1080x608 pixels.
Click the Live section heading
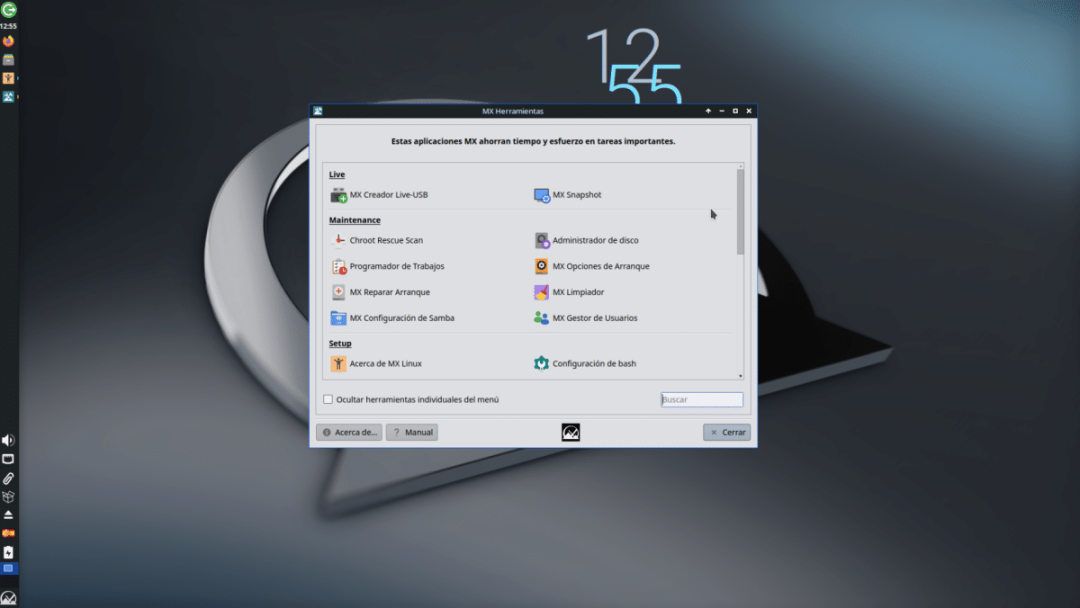coord(337,175)
